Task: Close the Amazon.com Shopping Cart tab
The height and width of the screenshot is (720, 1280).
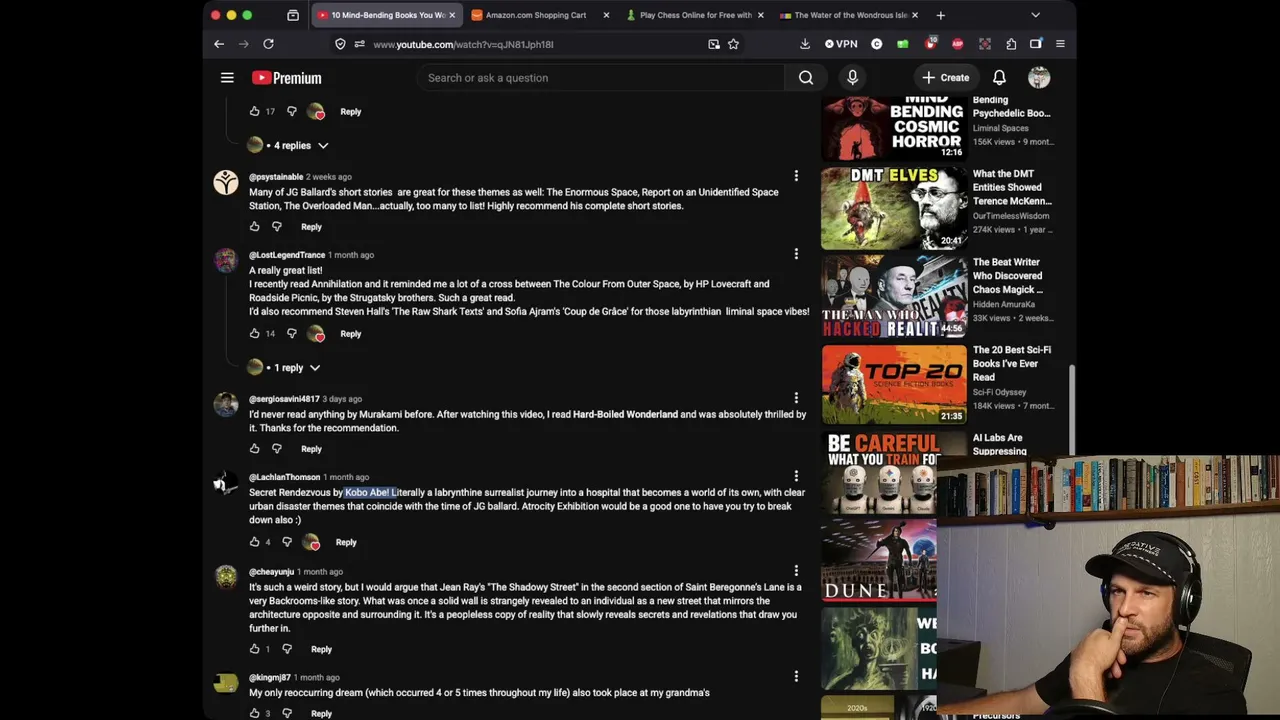Action: (x=606, y=15)
